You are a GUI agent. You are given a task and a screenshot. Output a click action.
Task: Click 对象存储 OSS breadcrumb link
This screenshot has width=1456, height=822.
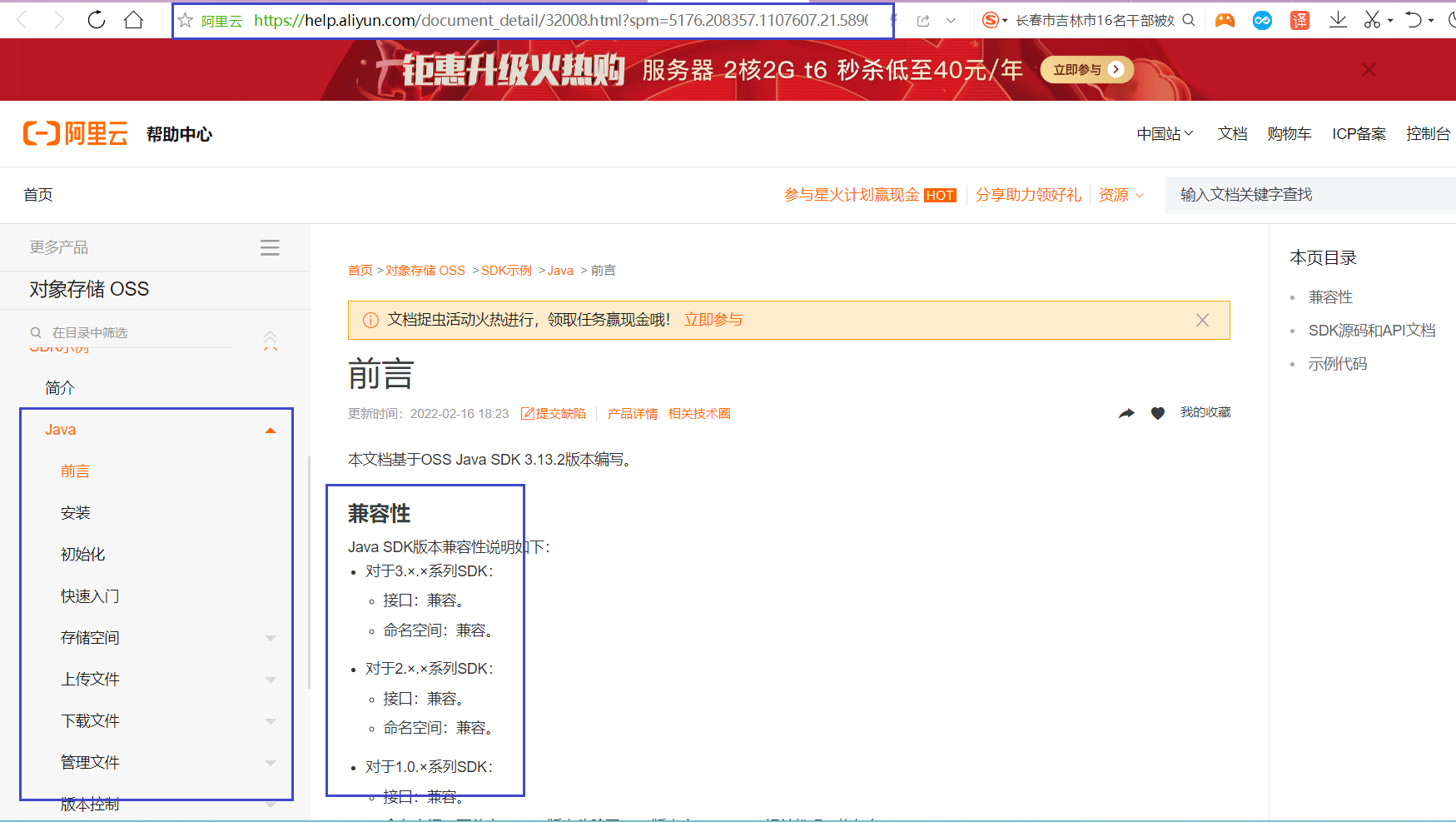[x=425, y=271]
